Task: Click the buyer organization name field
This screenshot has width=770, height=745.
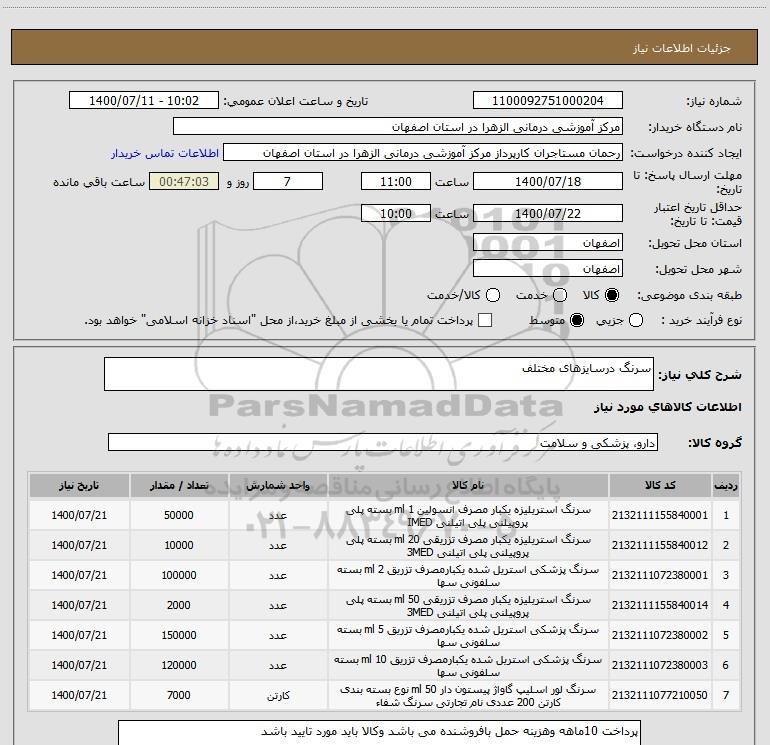Action: pyautogui.click(x=398, y=127)
